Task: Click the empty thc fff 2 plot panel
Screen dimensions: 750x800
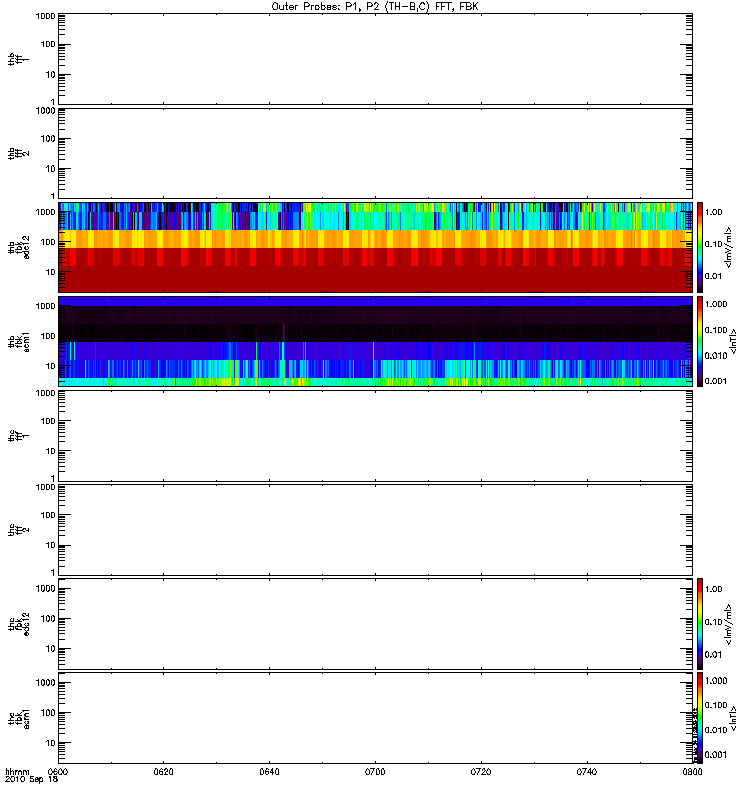Action: (x=376, y=530)
